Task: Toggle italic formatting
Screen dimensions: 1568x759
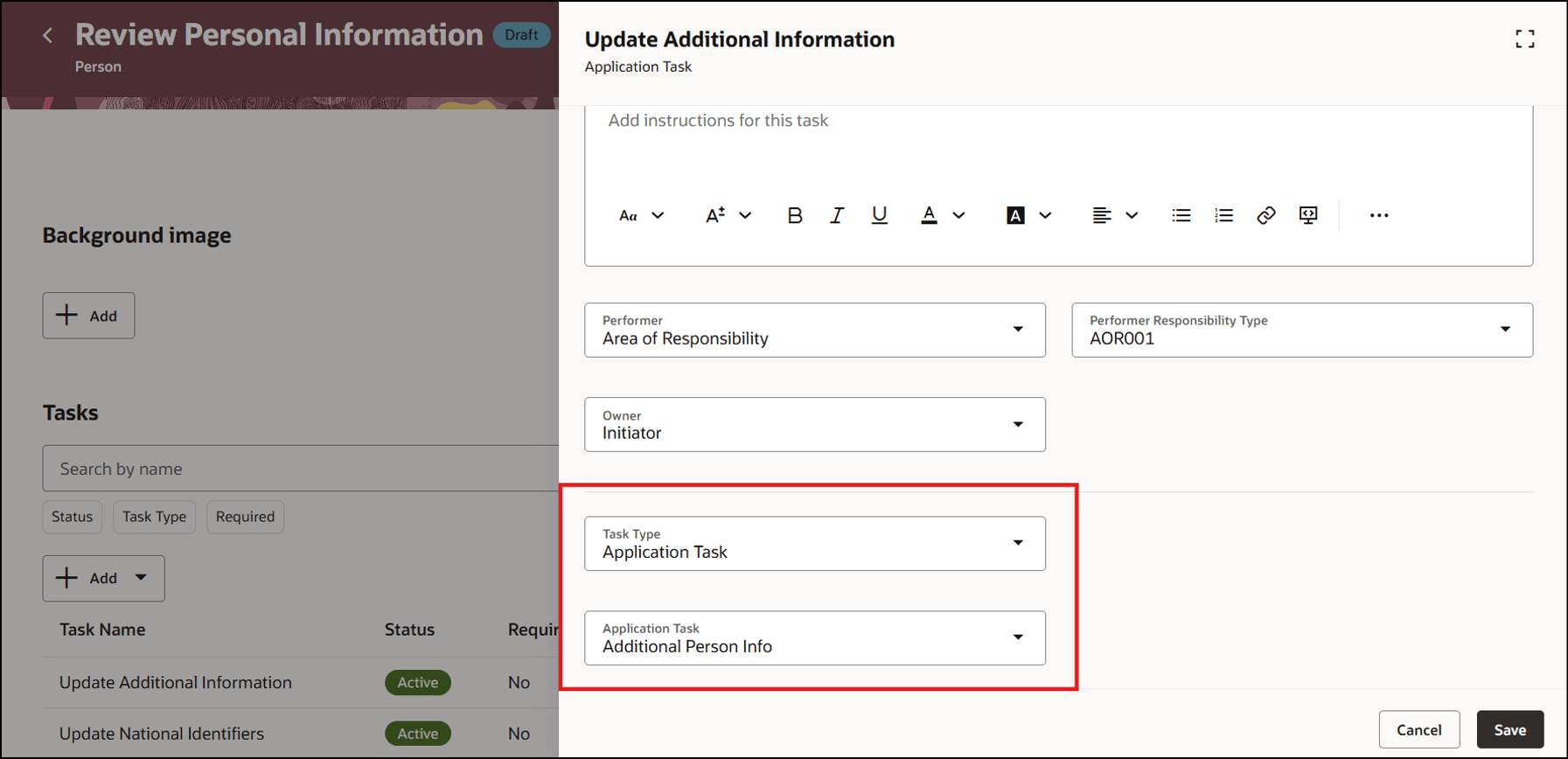Action: [x=837, y=215]
